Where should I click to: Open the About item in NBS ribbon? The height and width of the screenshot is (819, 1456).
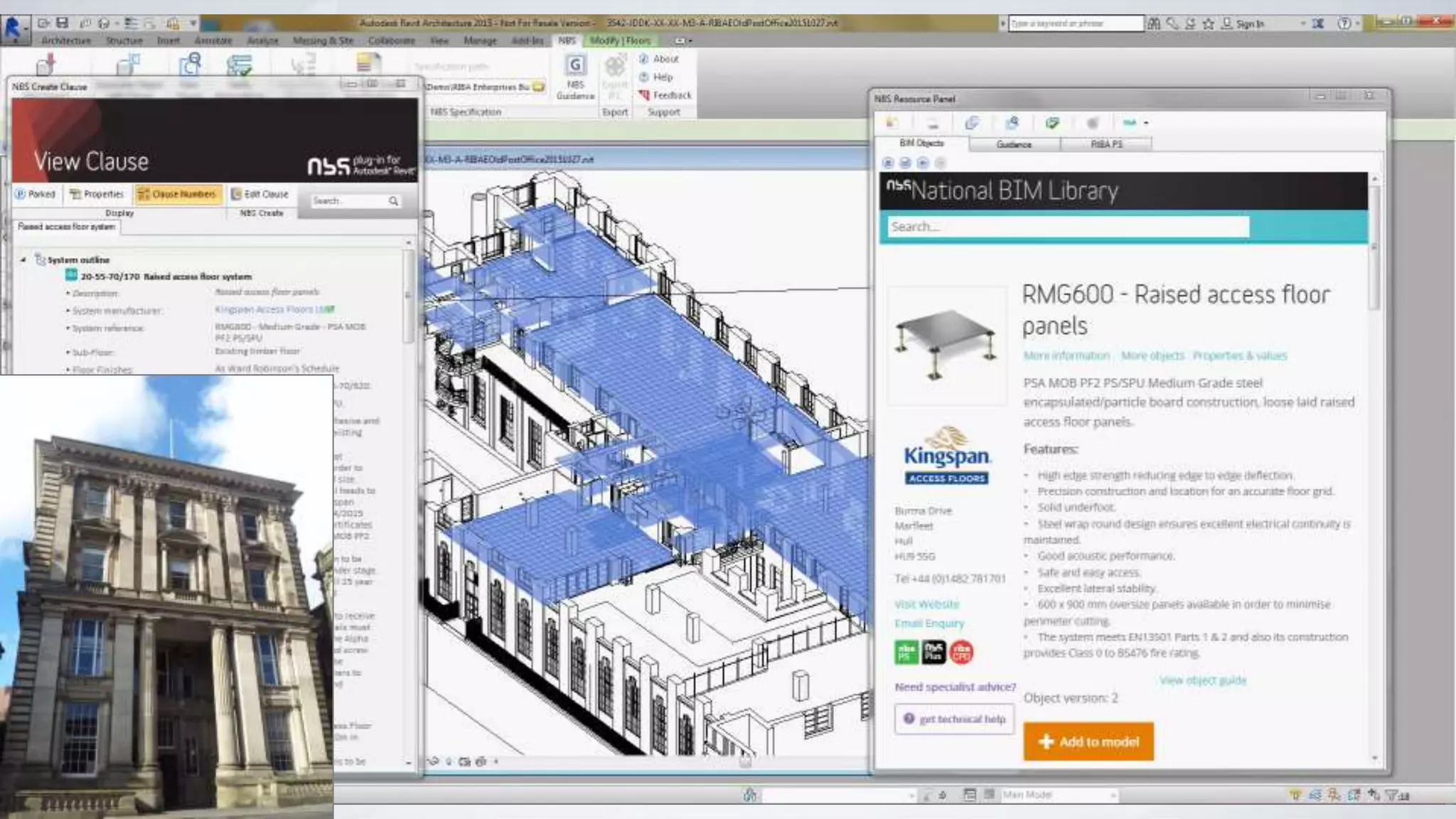665,59
